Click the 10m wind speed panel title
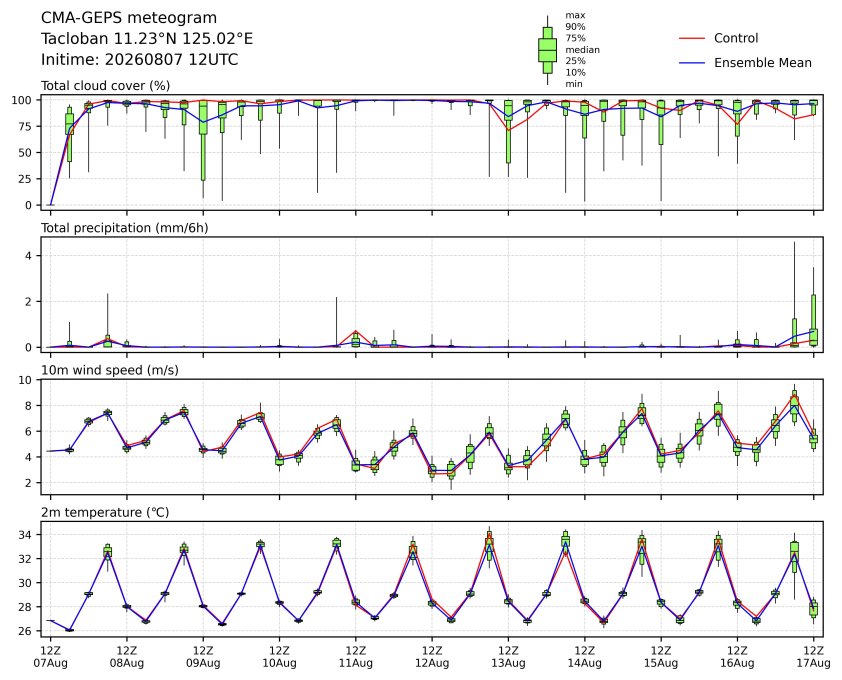842x680 pixels. pyautogui.click(x=110, y=370)
